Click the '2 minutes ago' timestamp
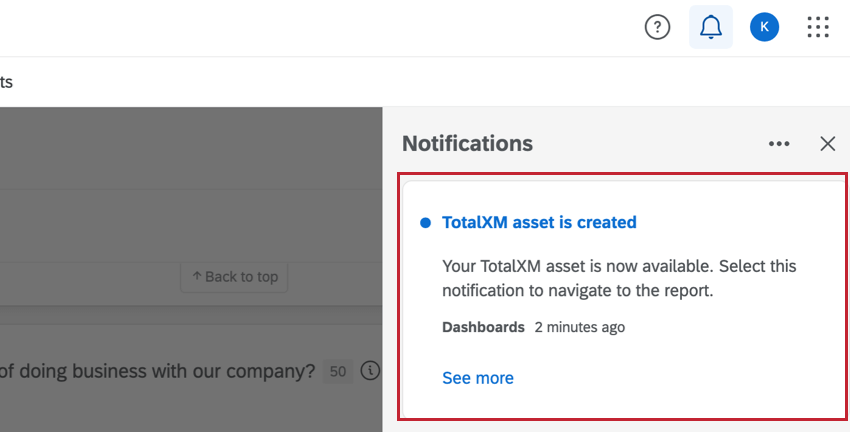 (580, 327)
